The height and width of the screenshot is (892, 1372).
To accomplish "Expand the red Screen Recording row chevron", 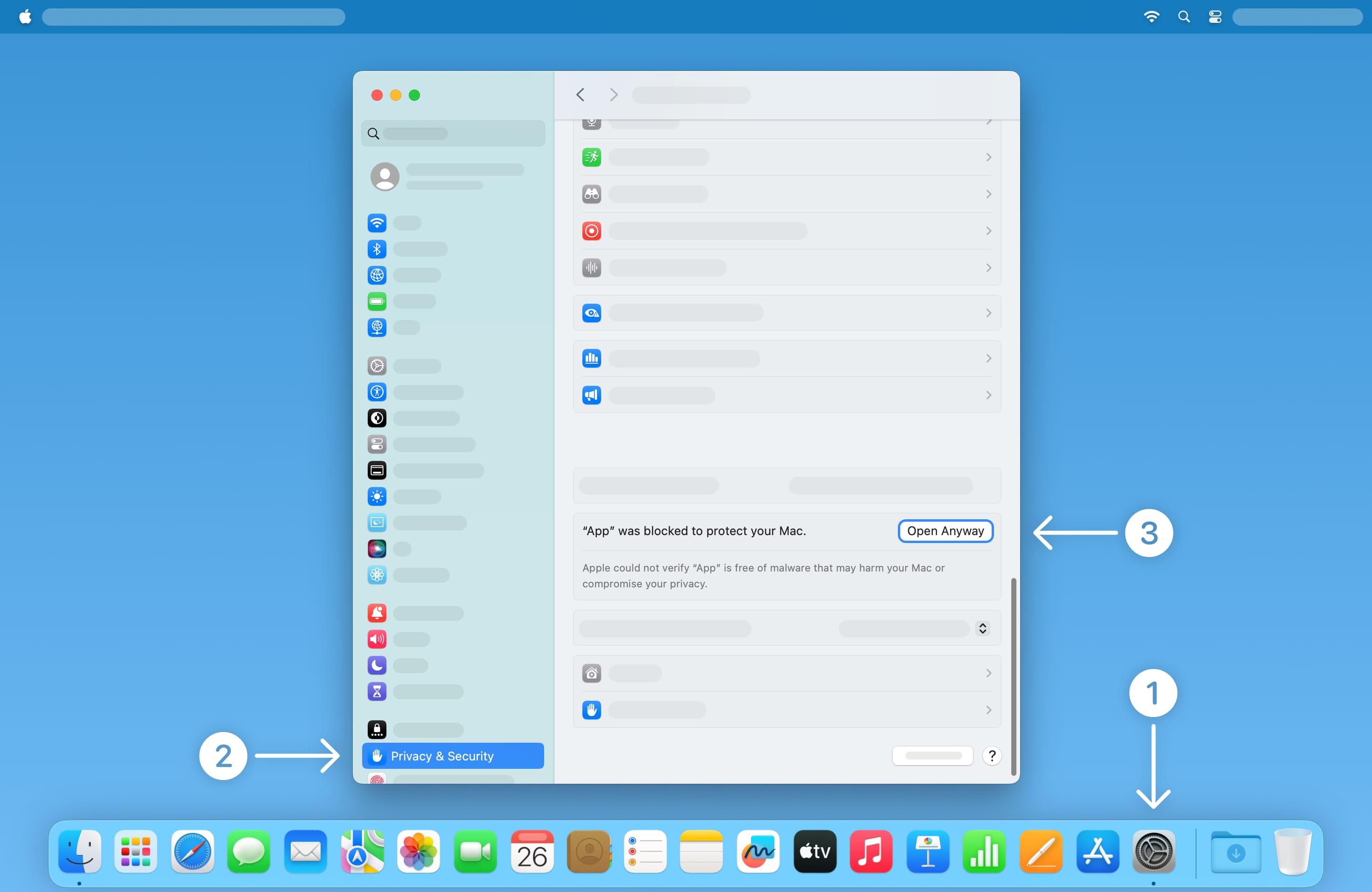I will [988, 231].
